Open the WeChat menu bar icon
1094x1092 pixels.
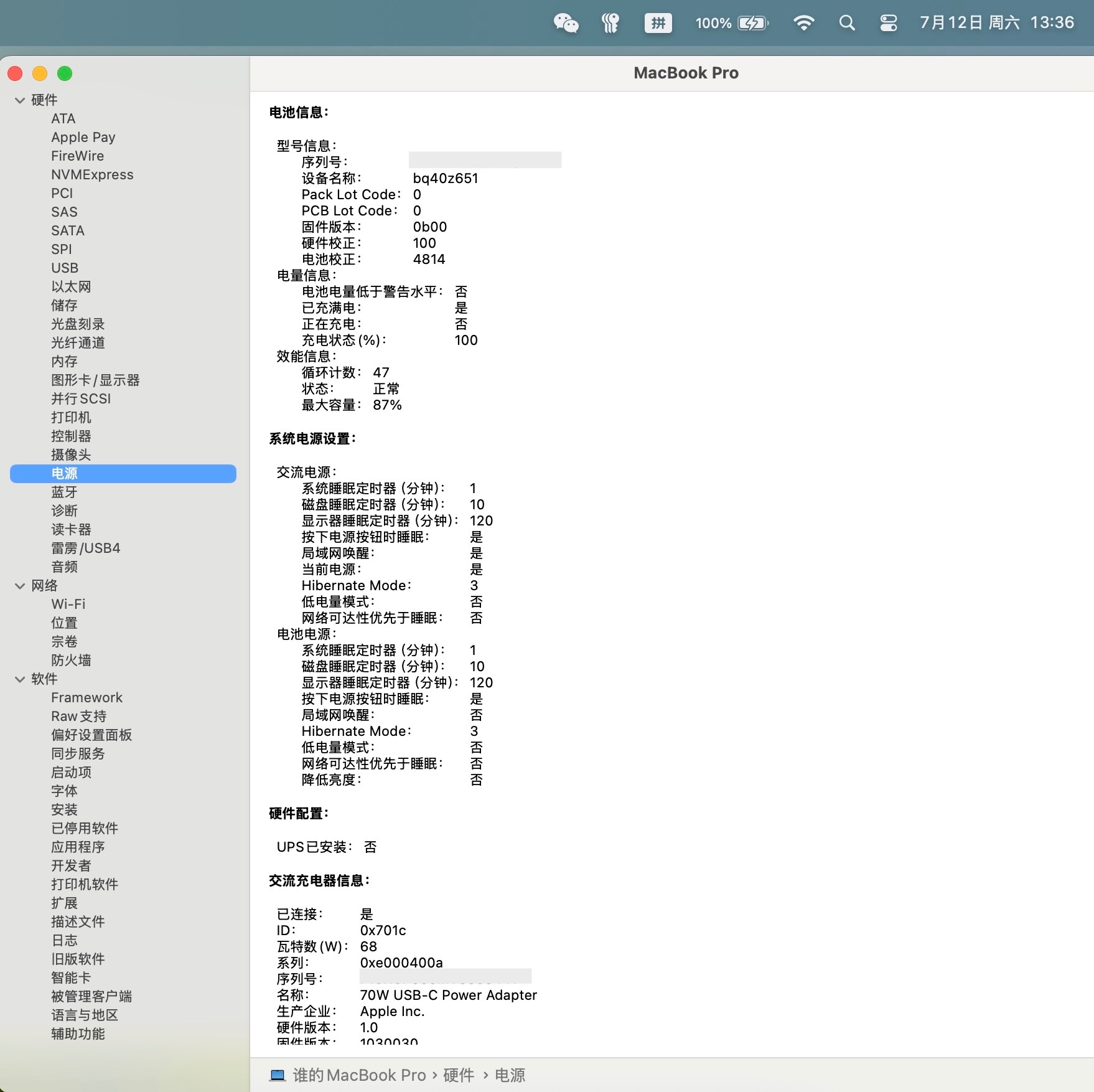(566, 23)
